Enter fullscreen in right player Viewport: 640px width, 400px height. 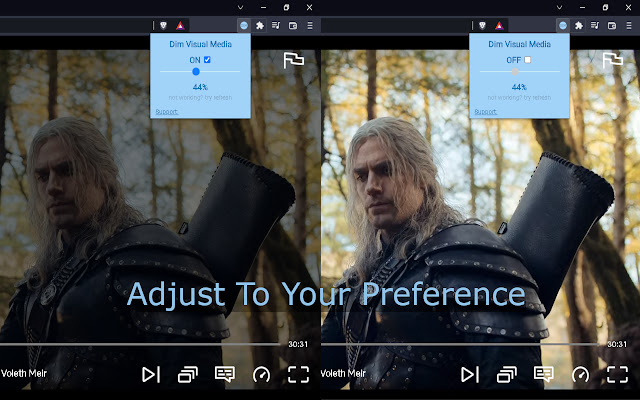click(617, 374)
